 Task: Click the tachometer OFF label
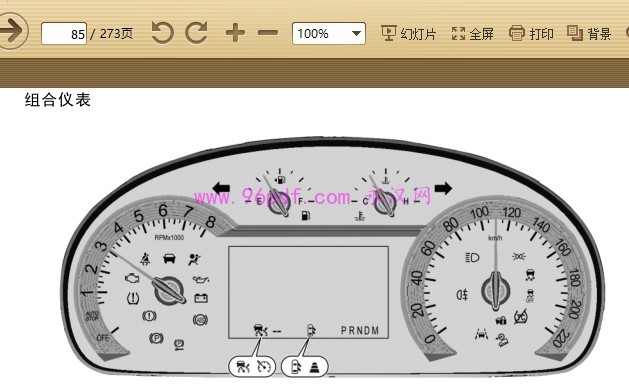pyautogui.click(x=103, y=338)
